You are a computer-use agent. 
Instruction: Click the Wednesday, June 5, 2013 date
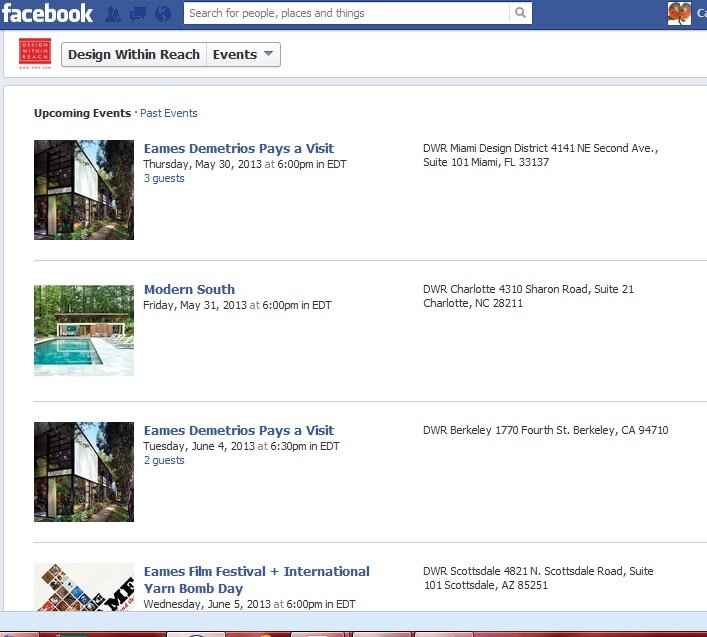207,604
